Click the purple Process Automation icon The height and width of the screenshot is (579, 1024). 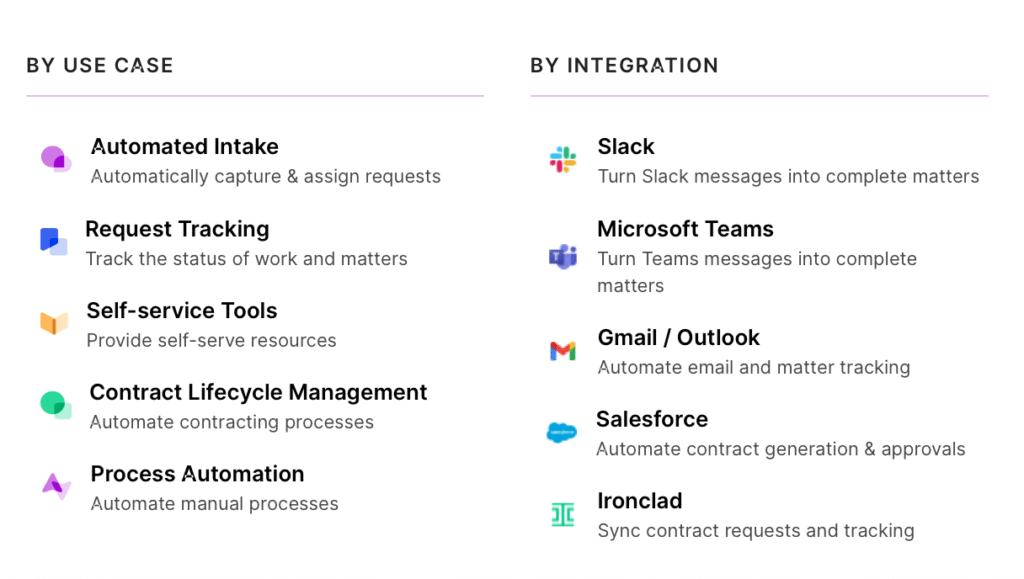point(56,486)
